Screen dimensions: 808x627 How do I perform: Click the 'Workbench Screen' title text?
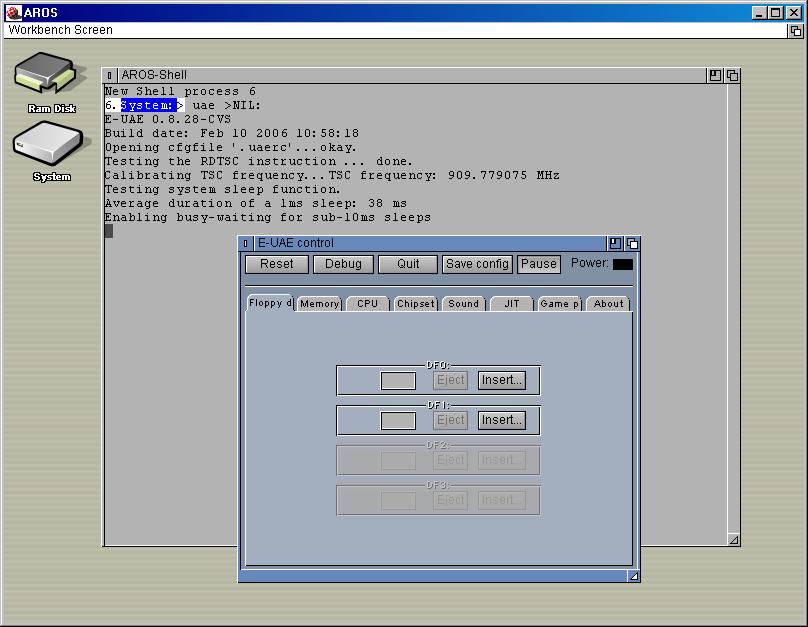tap(60, 30)
